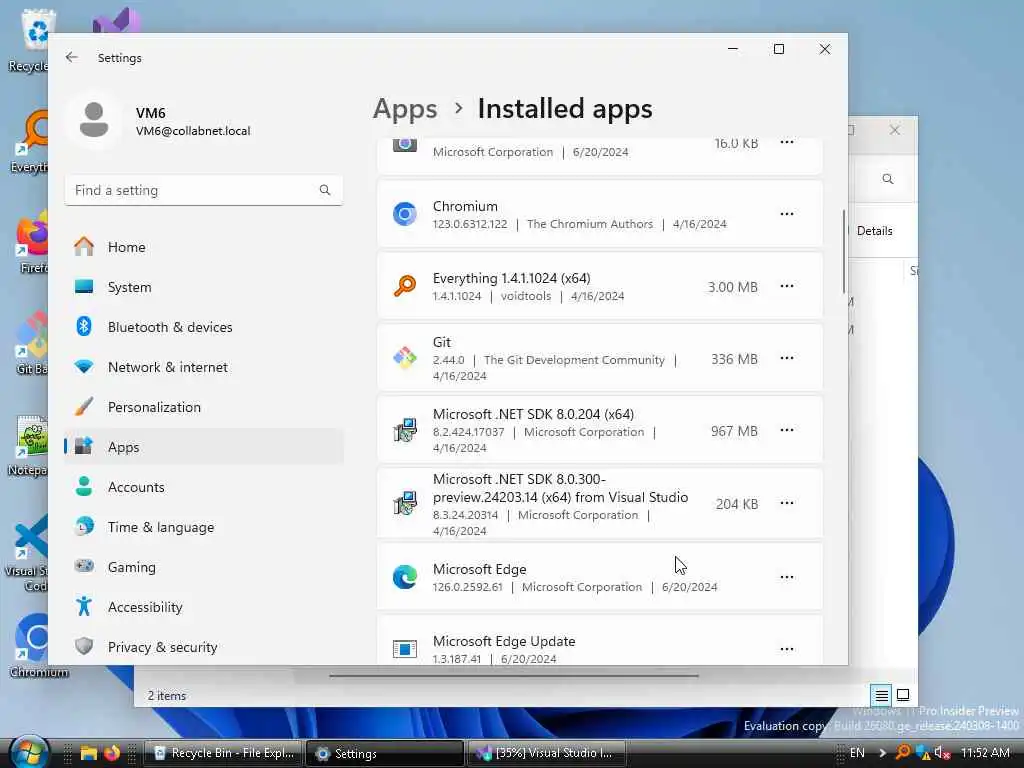
Task: Go back using the Settings back arrow
Action: click(71, 57)
